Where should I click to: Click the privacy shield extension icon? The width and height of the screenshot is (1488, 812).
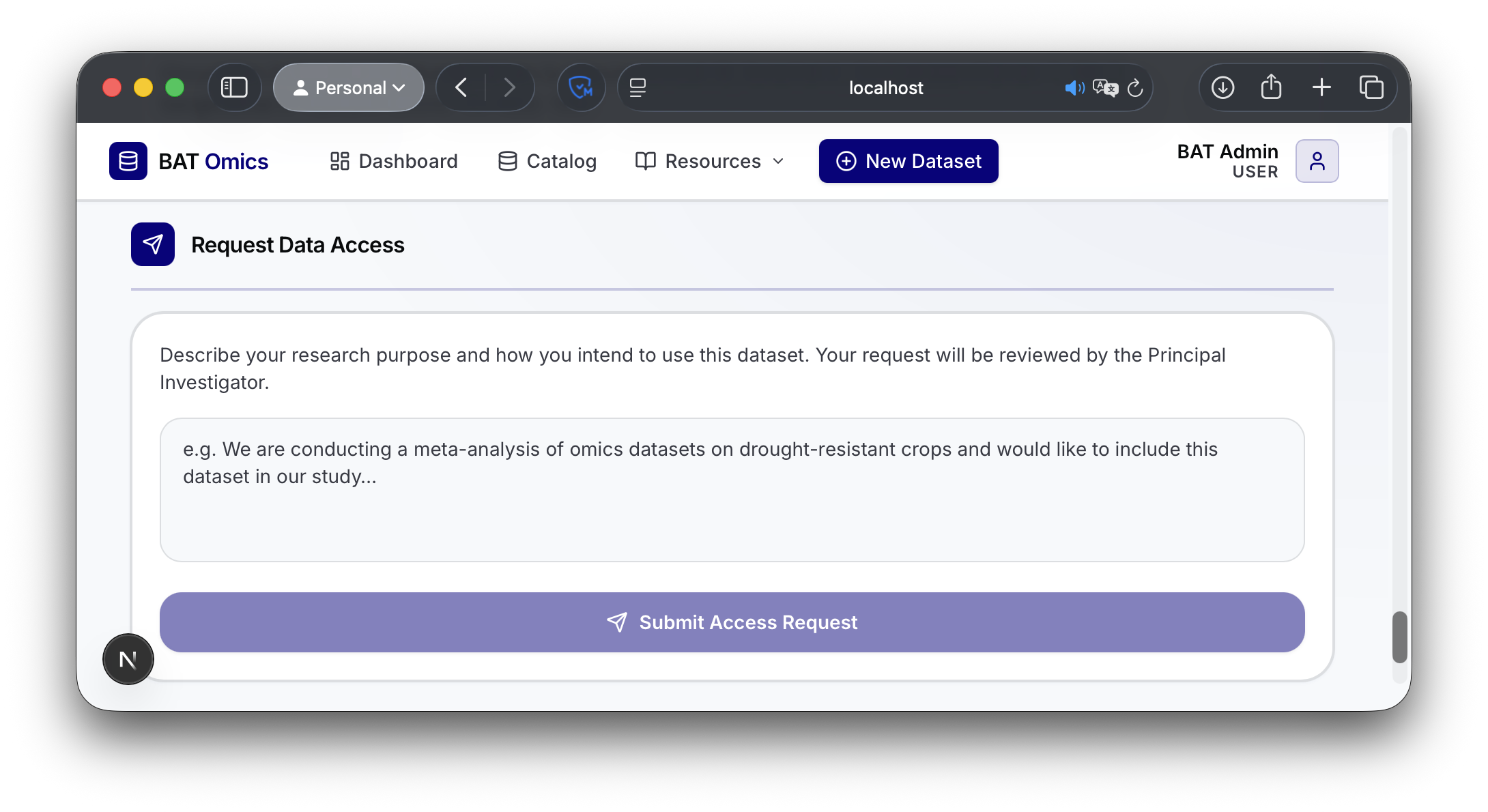(x=581, y=87)
